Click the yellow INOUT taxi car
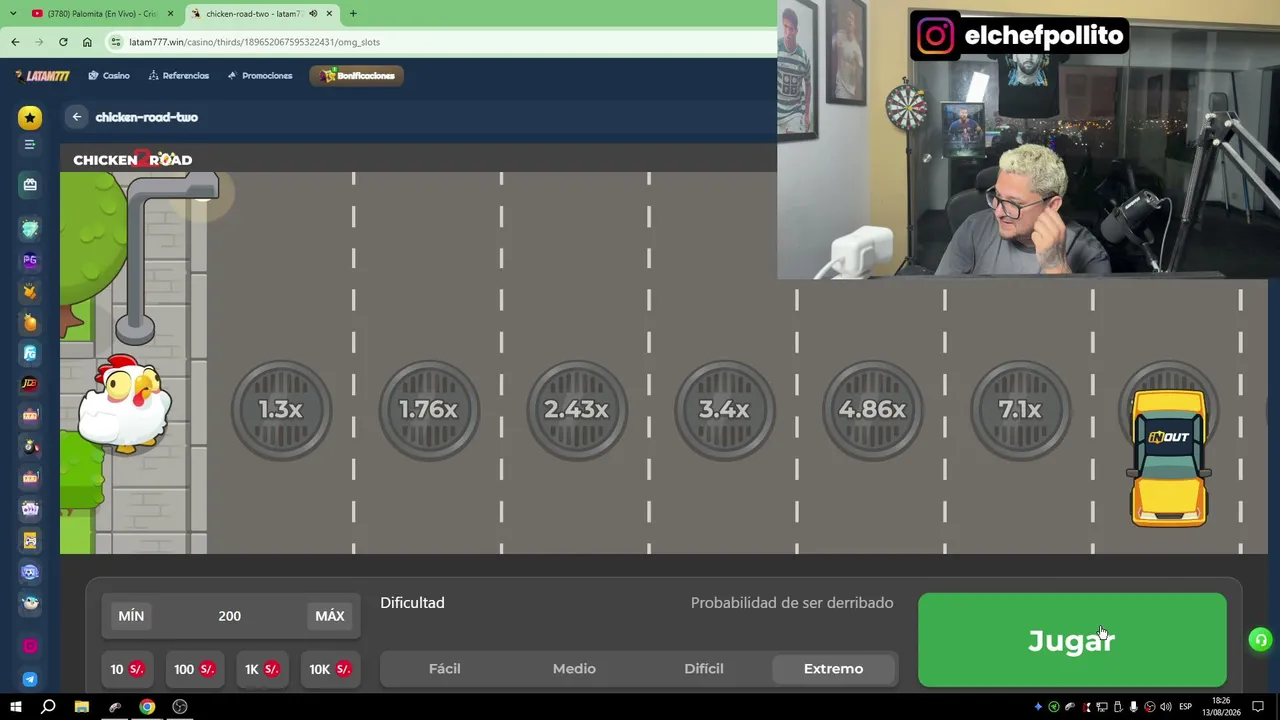1280x720 pixels. click(1169, 458)
